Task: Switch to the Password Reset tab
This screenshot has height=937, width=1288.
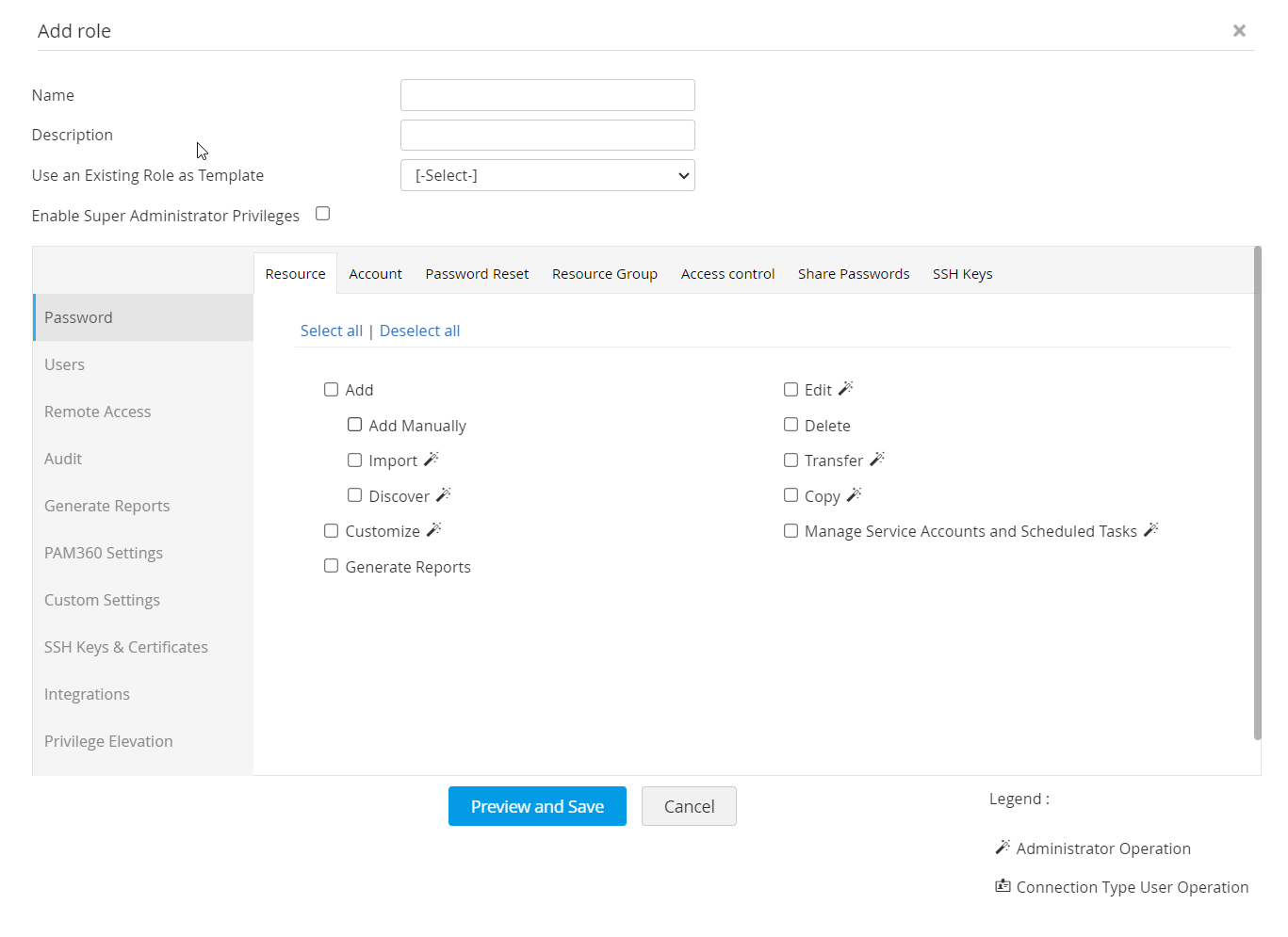Action: 477,274
